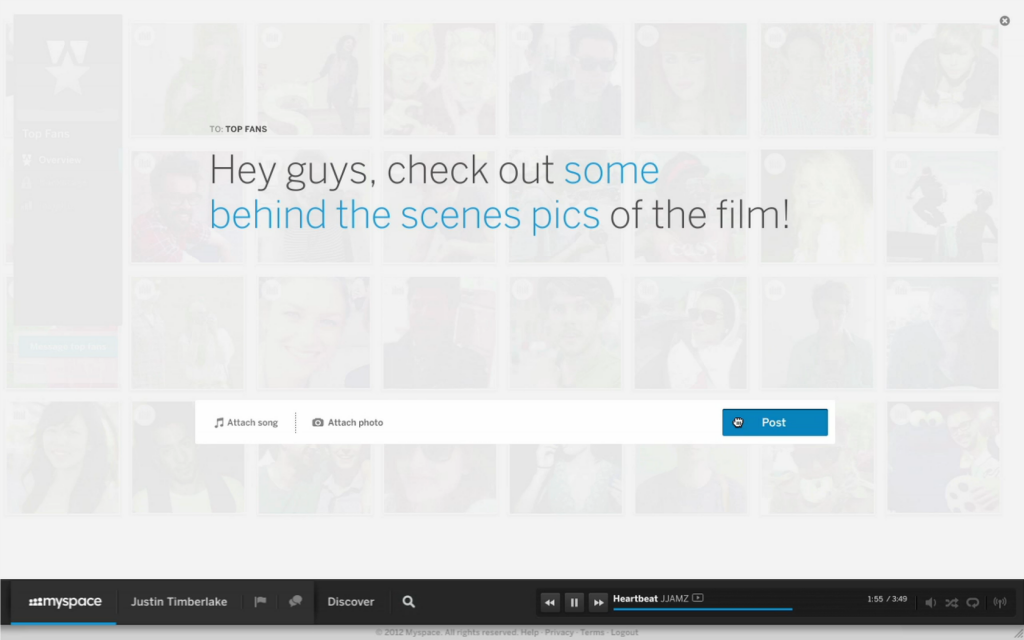The width and height of the screenshot is (1024, 640).
Task: Open the Discover section
Action: (x=351, y=601)
